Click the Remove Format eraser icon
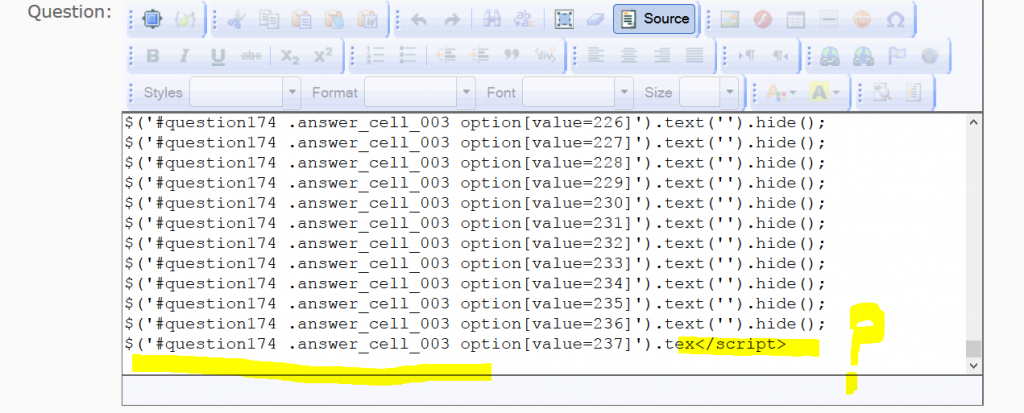 (x=594, y=19)
